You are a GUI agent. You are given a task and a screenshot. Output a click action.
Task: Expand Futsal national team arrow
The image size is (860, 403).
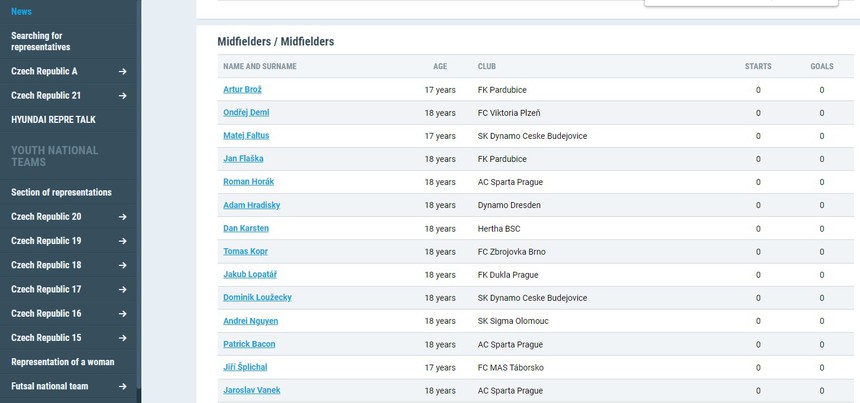click(x=122, y=386)
